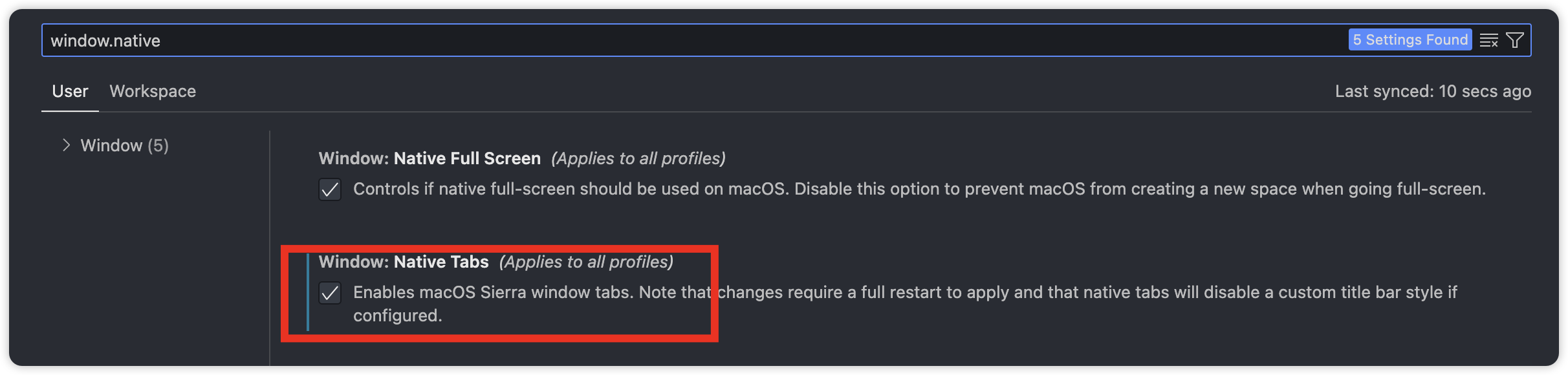Click Applies to all profiles beside Full Screen
Viewport: 1568px width, 375px height.
(638, 158)
